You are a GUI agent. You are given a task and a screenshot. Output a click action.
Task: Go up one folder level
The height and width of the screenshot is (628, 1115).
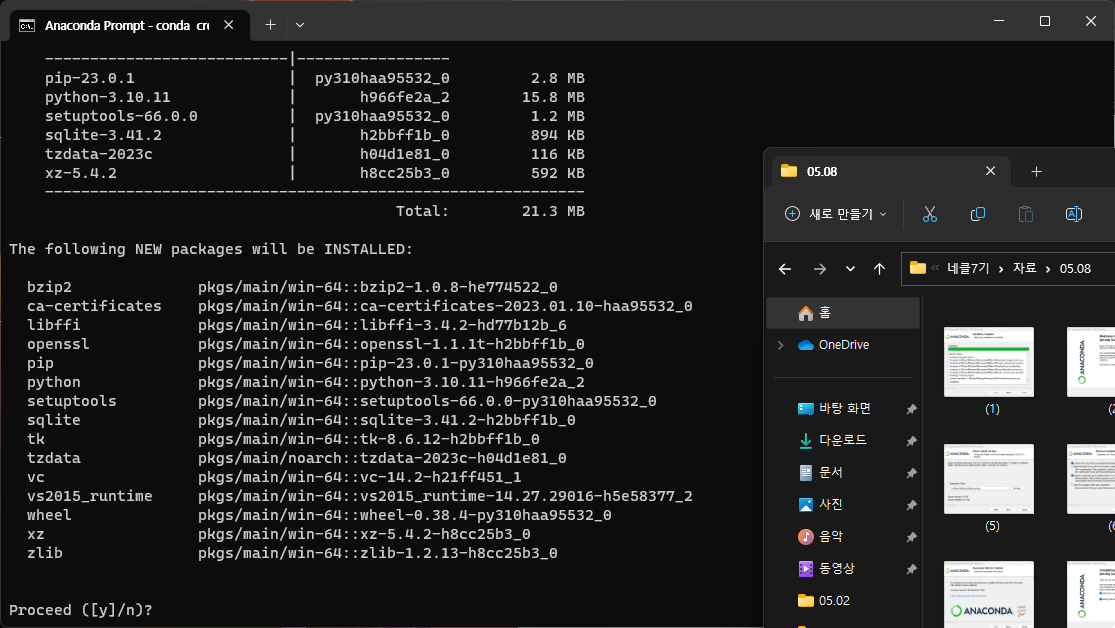coord(880,269)
